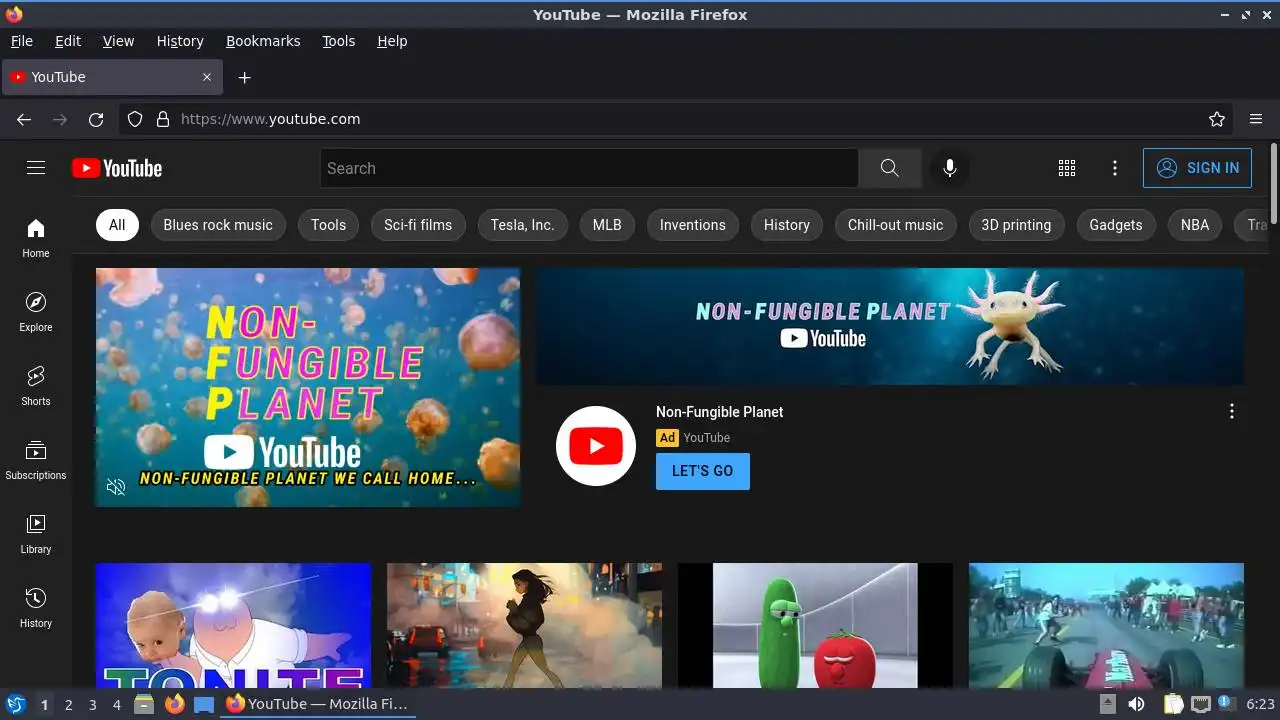Unmute the Non-Fungible Planet ad video

(116, 487)
